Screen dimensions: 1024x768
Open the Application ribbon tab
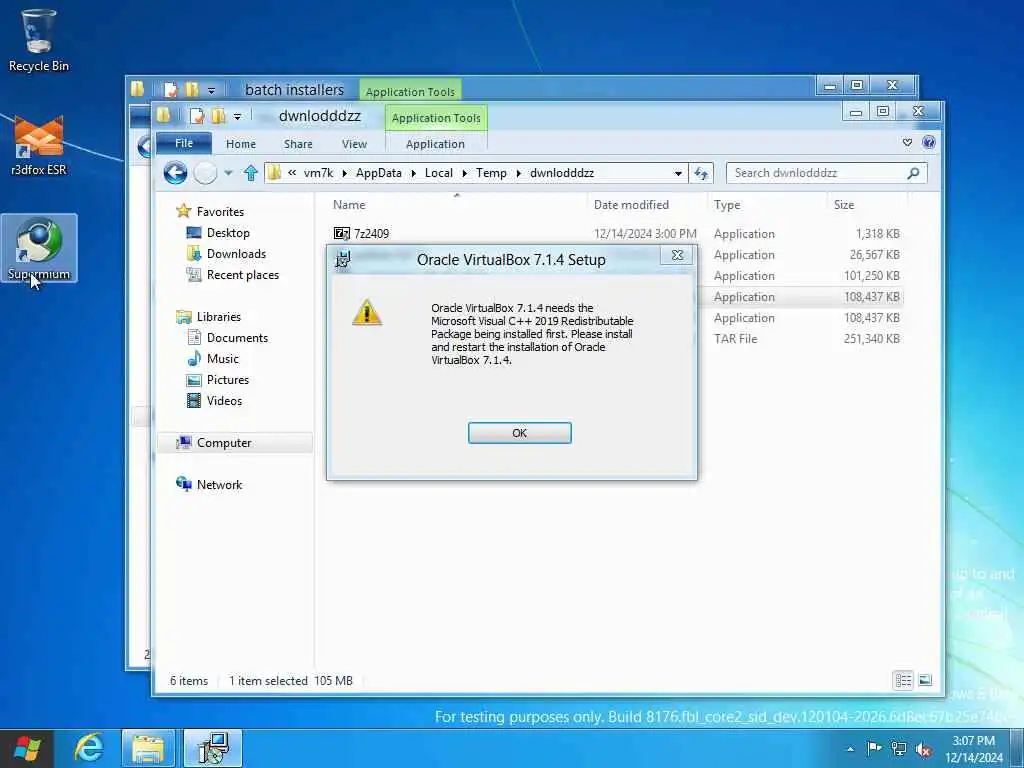pyautogui.click(x=435, y=144)
